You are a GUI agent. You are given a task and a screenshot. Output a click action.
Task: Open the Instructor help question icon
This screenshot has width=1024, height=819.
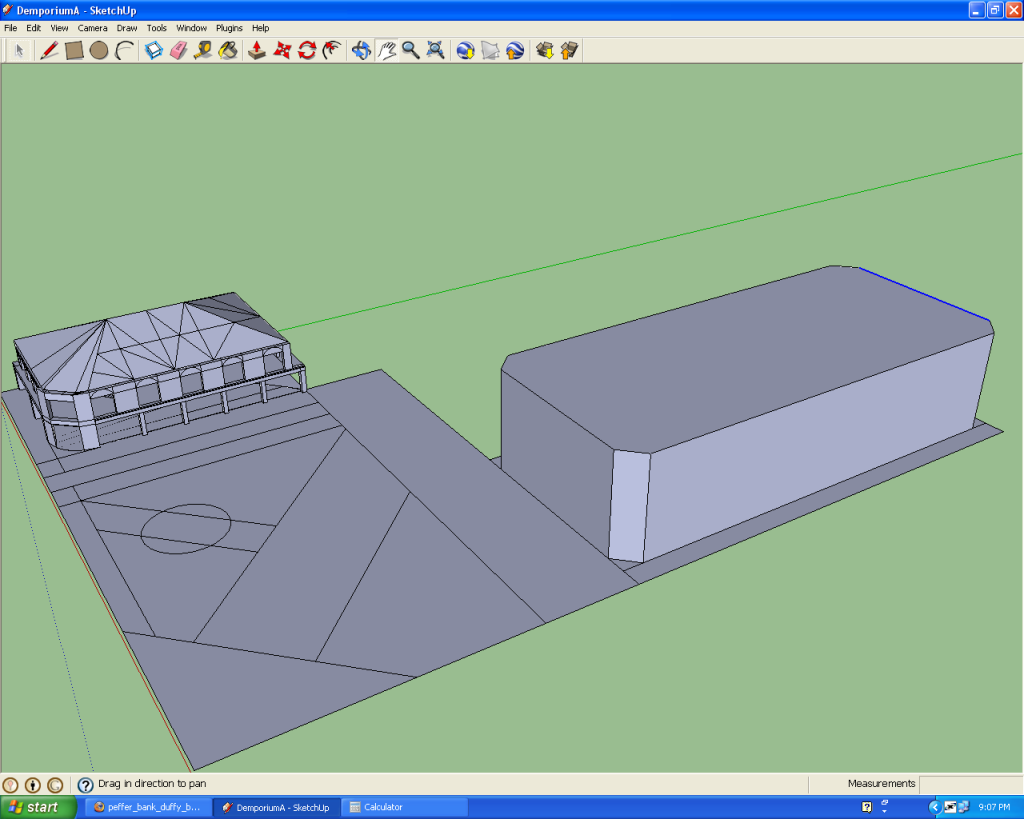click(85, 784)
